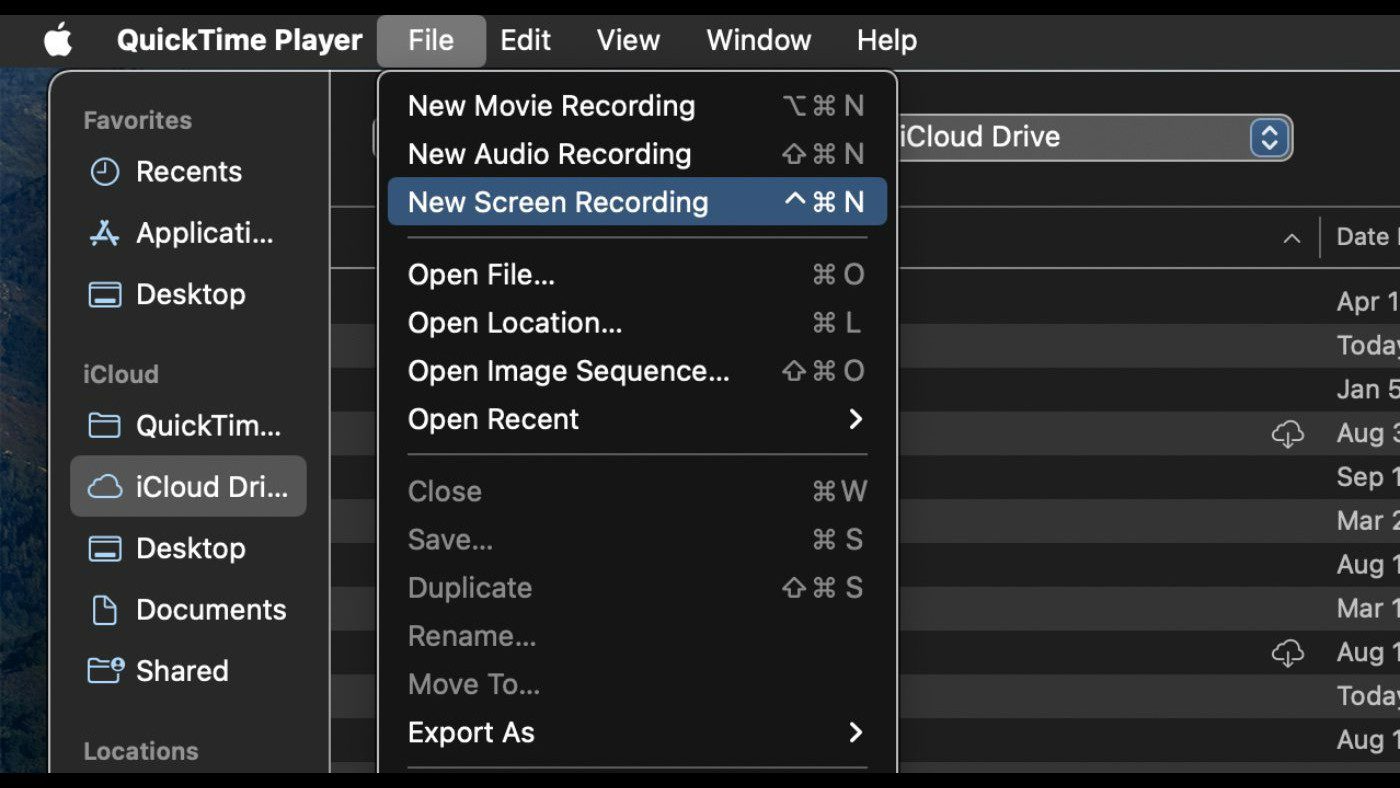Click the Shared folder icon
This screenshot has width=1400, height=788.
[x=105, y=671]
